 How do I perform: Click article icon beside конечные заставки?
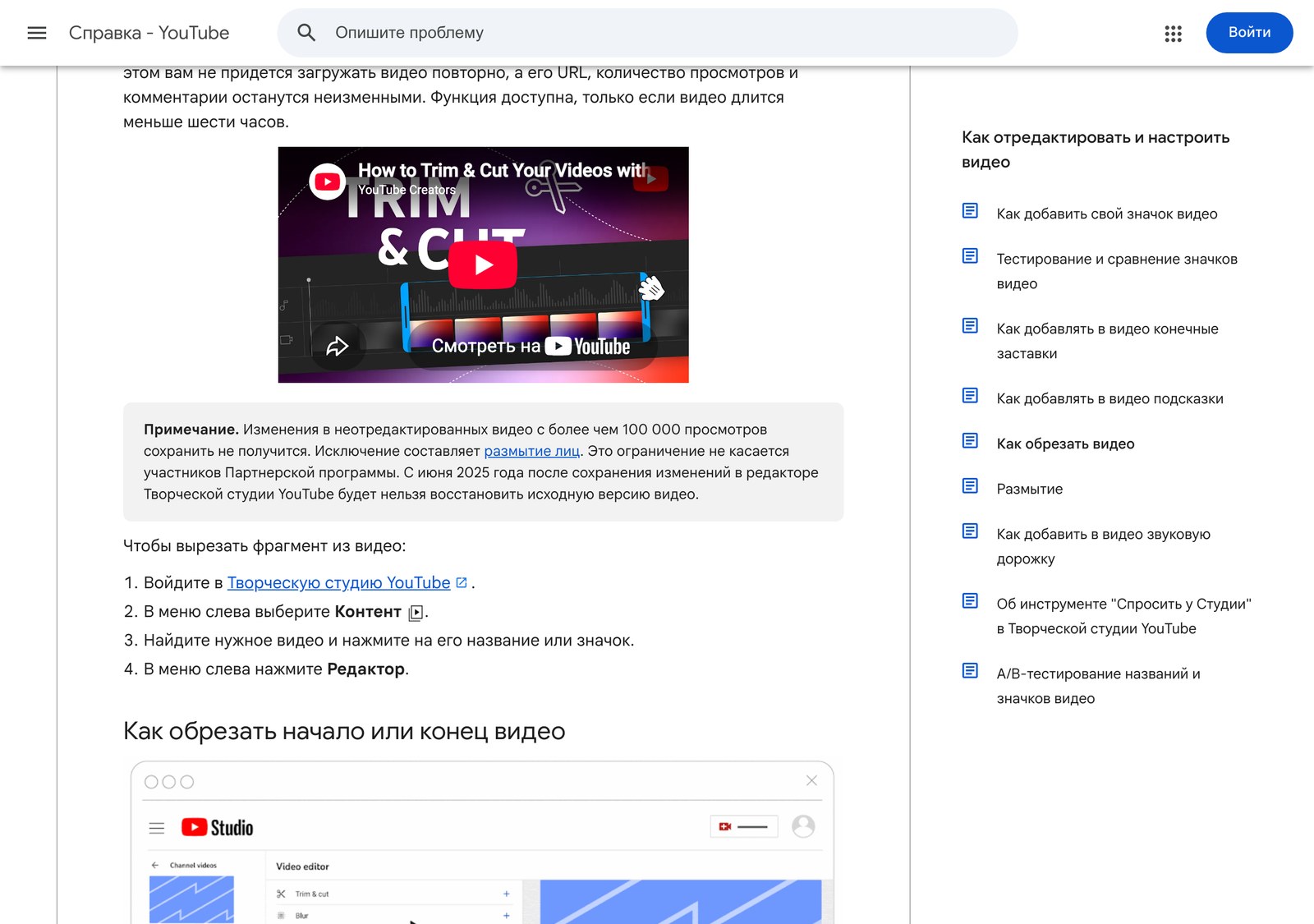970,326
